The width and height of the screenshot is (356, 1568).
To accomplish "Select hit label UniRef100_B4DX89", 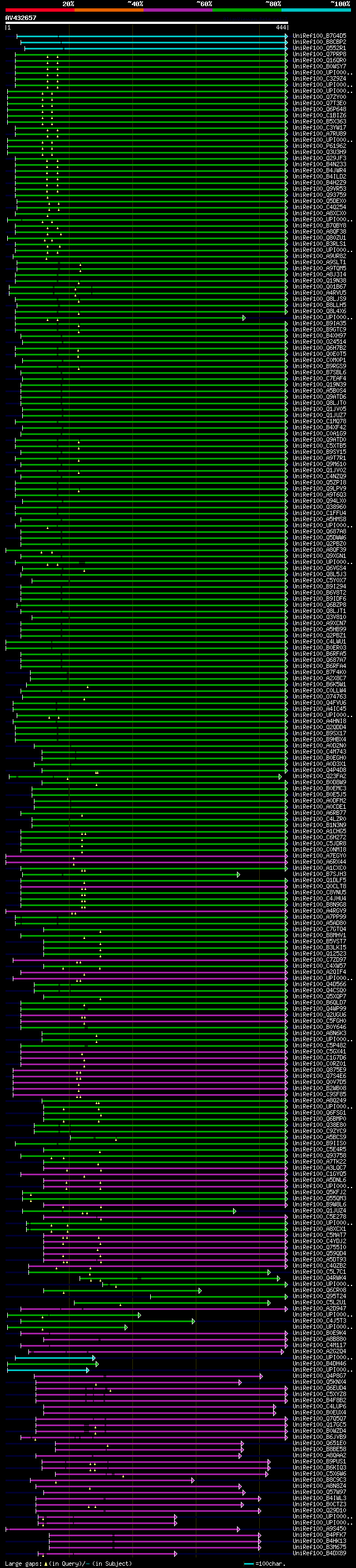I will click(319, 1553).
